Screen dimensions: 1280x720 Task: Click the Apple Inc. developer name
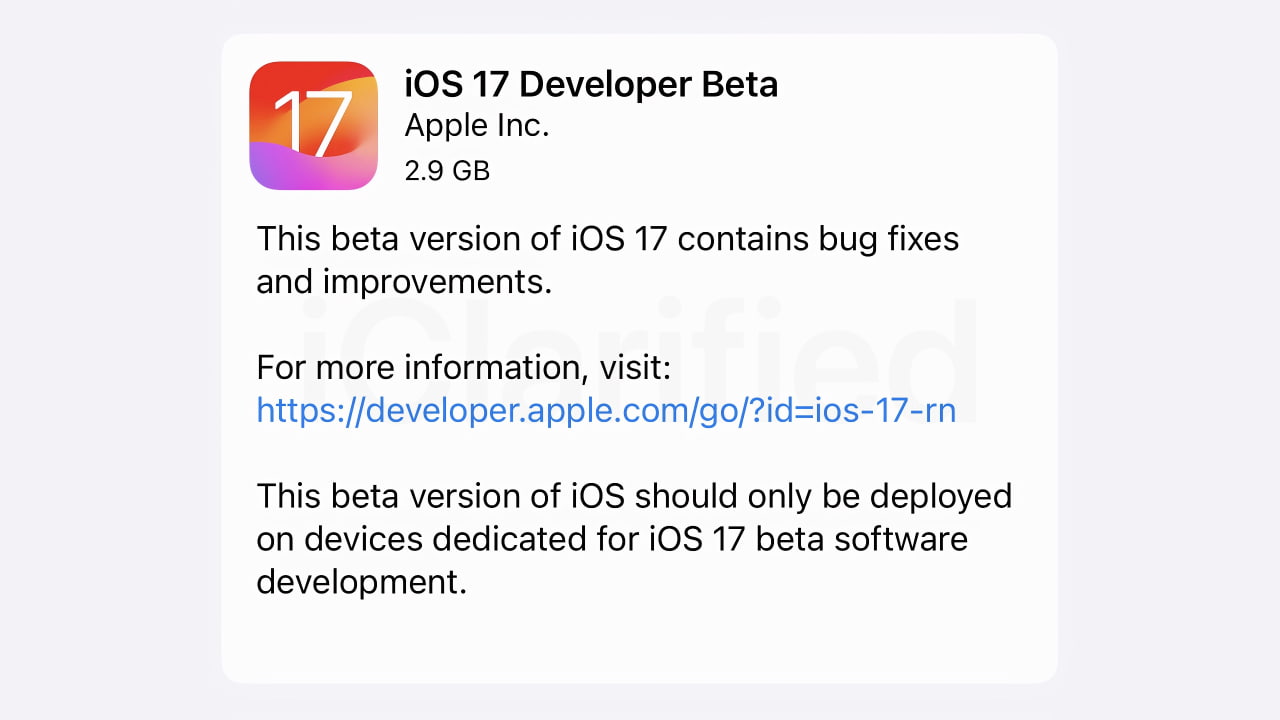[477, 126]
